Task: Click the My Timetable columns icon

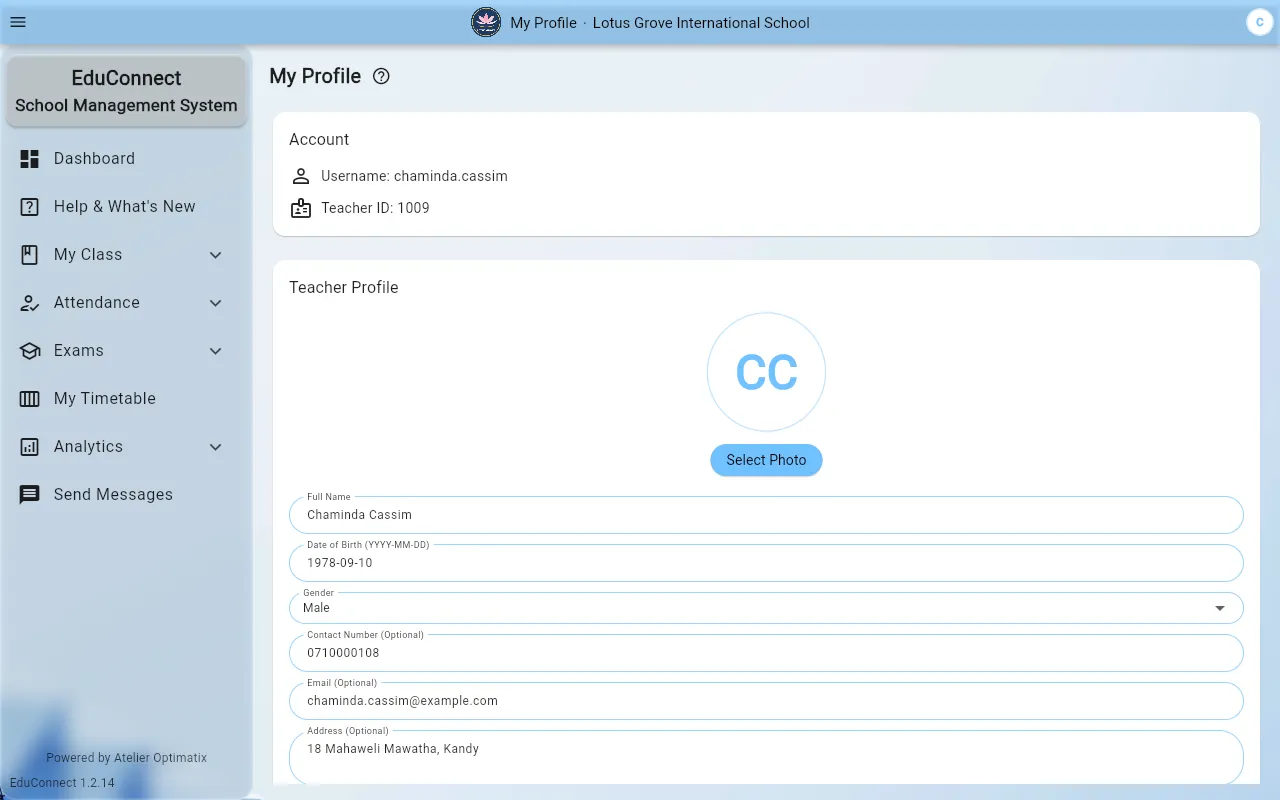Action: pos(30,398)
